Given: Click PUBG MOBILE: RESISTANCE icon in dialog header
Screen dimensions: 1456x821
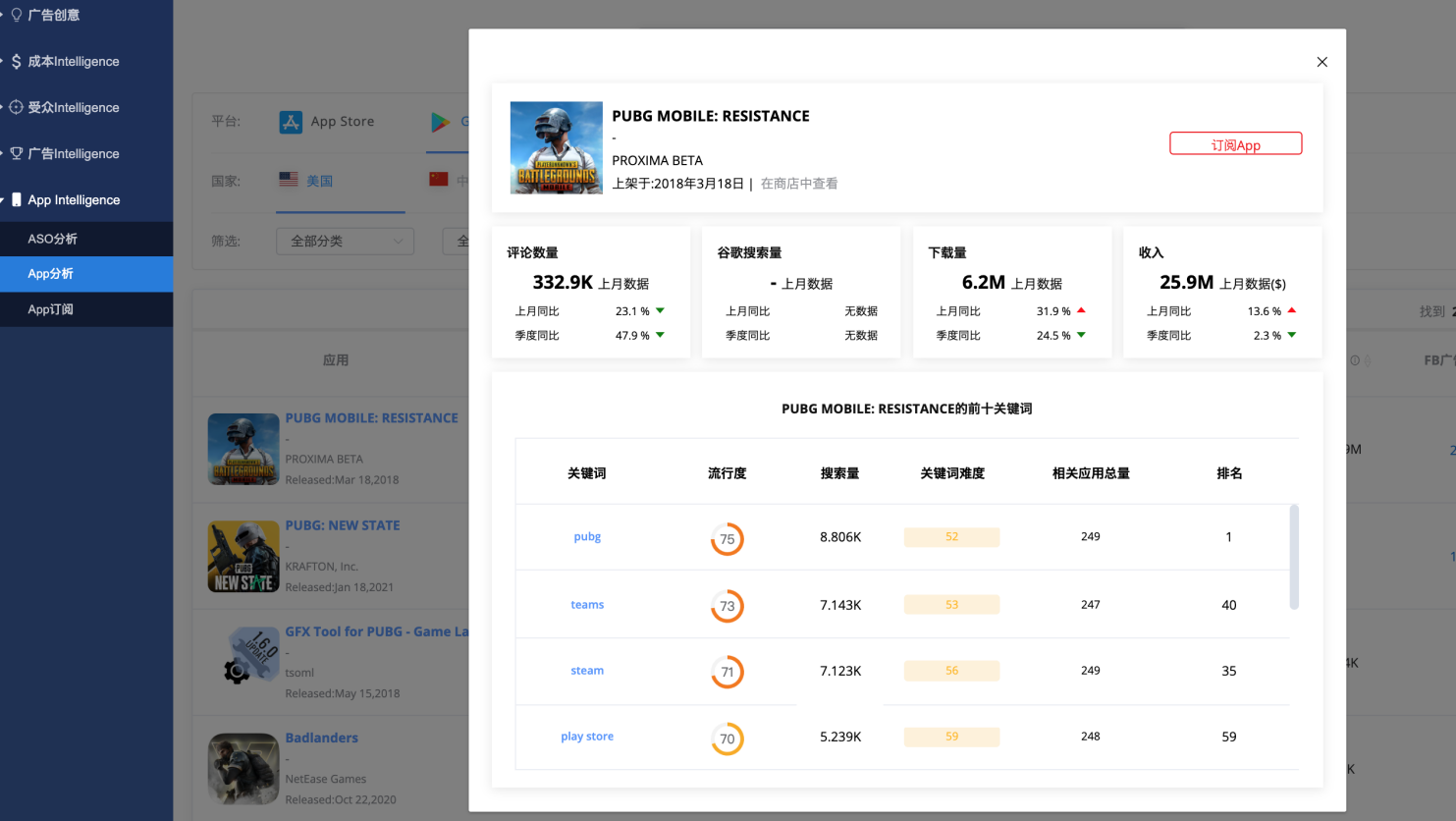Looking at the screenshot, I should [556, 147].
